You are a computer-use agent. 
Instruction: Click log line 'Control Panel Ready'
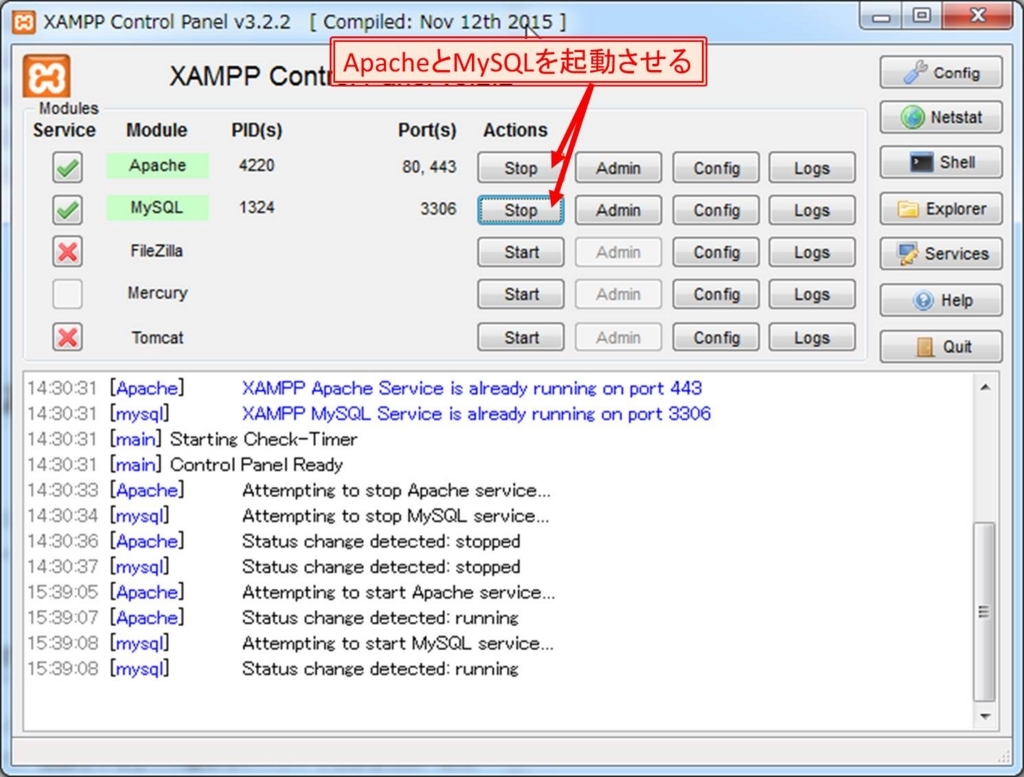[x=257, y=464]
